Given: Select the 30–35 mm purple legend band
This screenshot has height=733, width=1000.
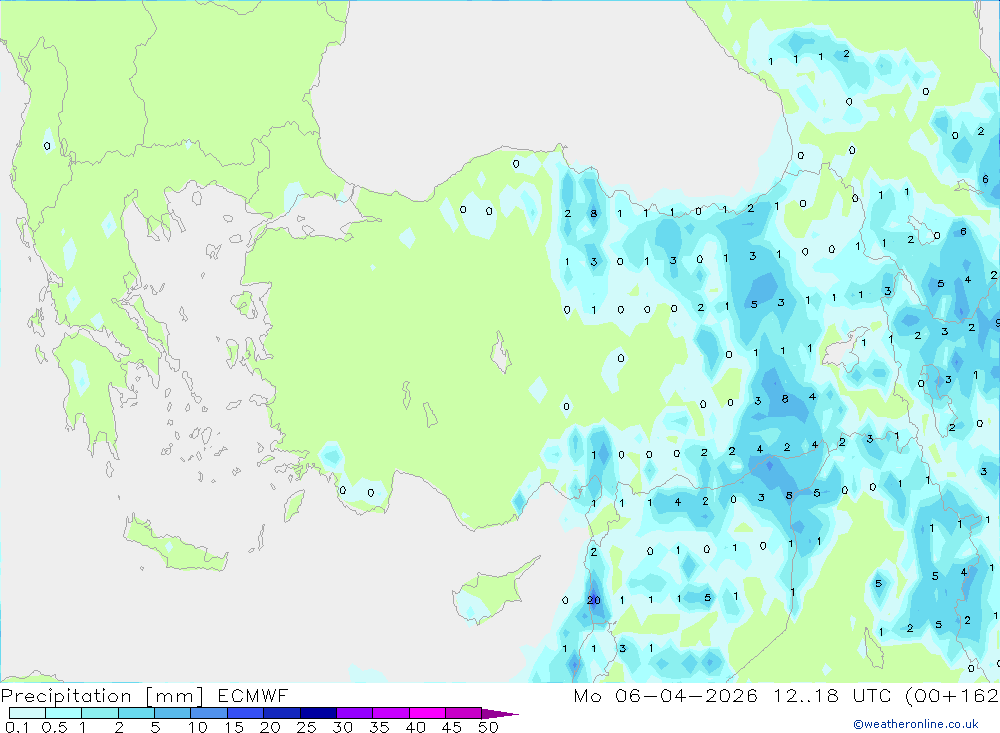Looking at the screenshot, I should [354, 713].
